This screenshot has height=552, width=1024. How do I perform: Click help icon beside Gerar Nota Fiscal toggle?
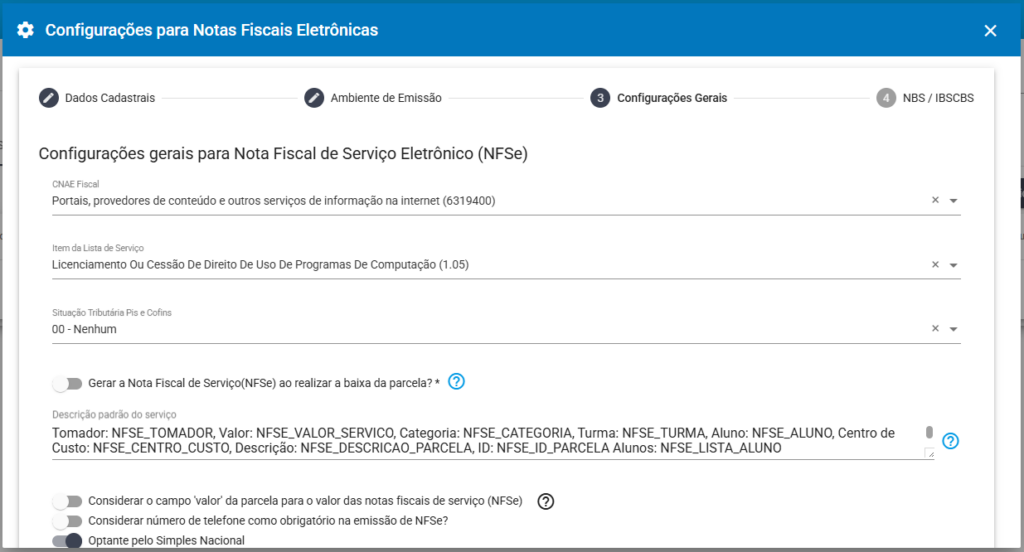[x=457, y=381]
